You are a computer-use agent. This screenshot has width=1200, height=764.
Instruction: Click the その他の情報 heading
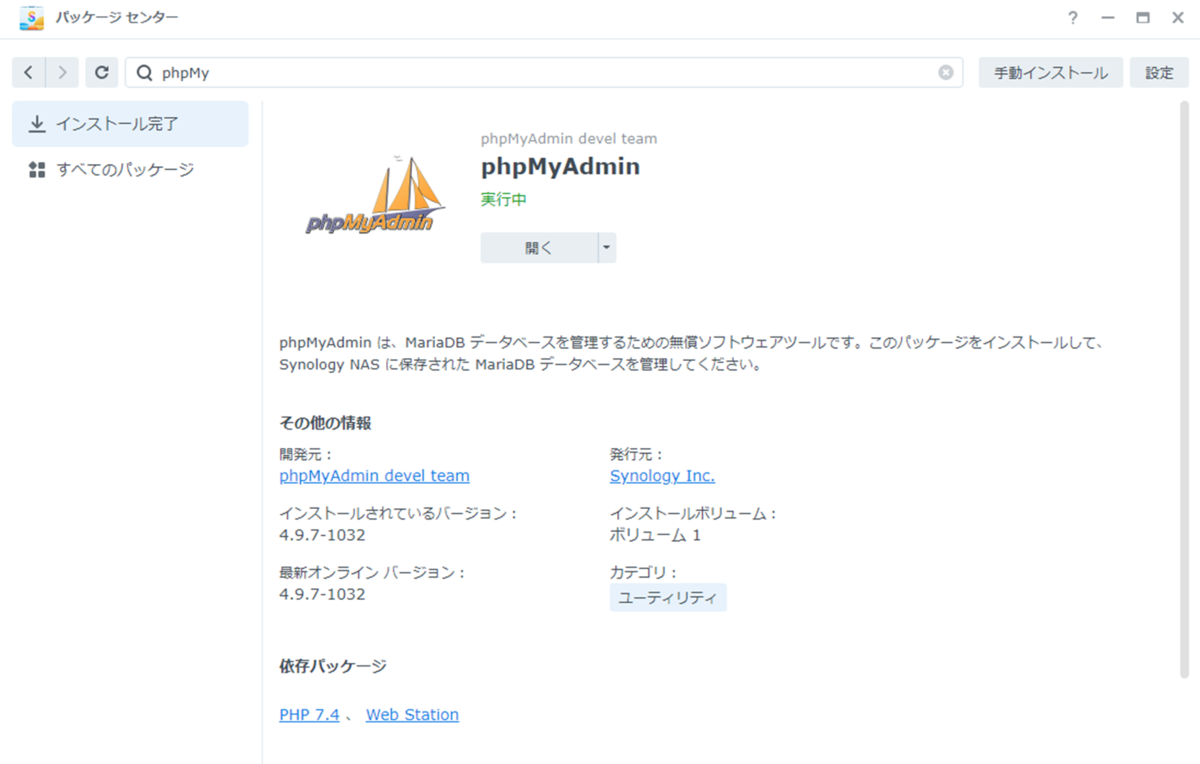pos(325,423)
